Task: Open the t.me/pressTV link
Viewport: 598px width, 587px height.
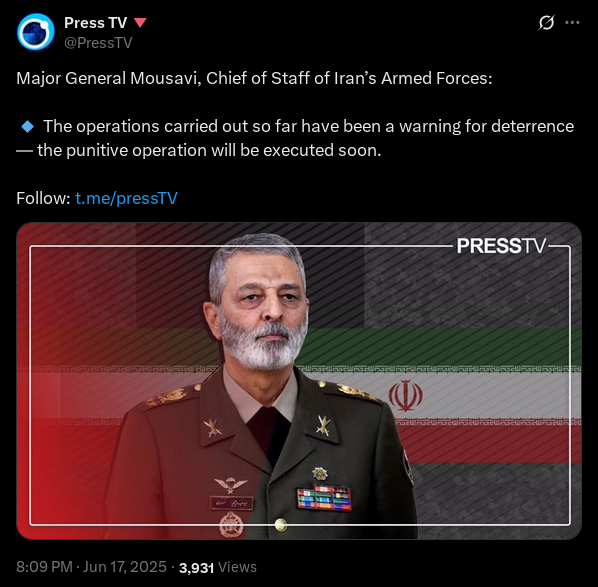Action: (126, 198)
